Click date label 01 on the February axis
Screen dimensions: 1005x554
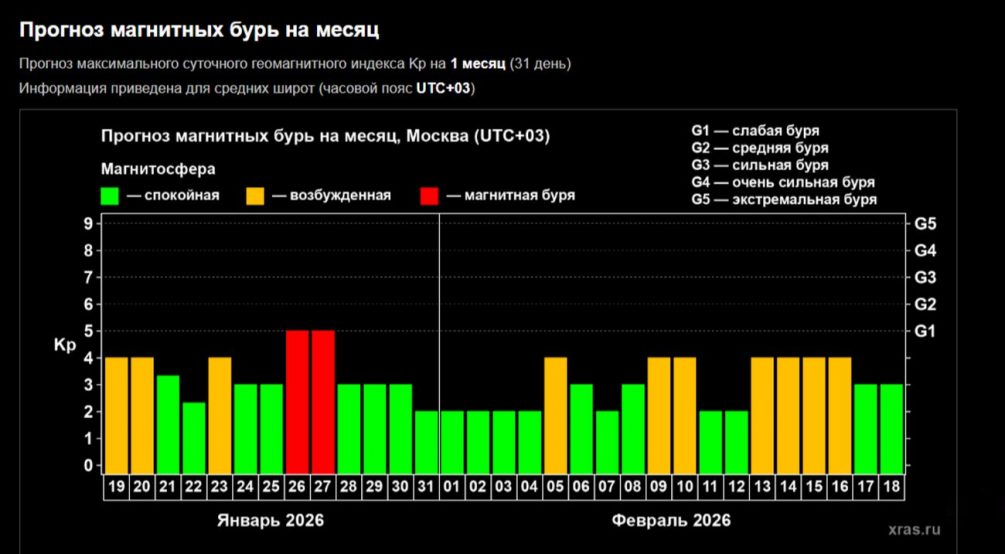pyautogui.click(x=453, y=486)
